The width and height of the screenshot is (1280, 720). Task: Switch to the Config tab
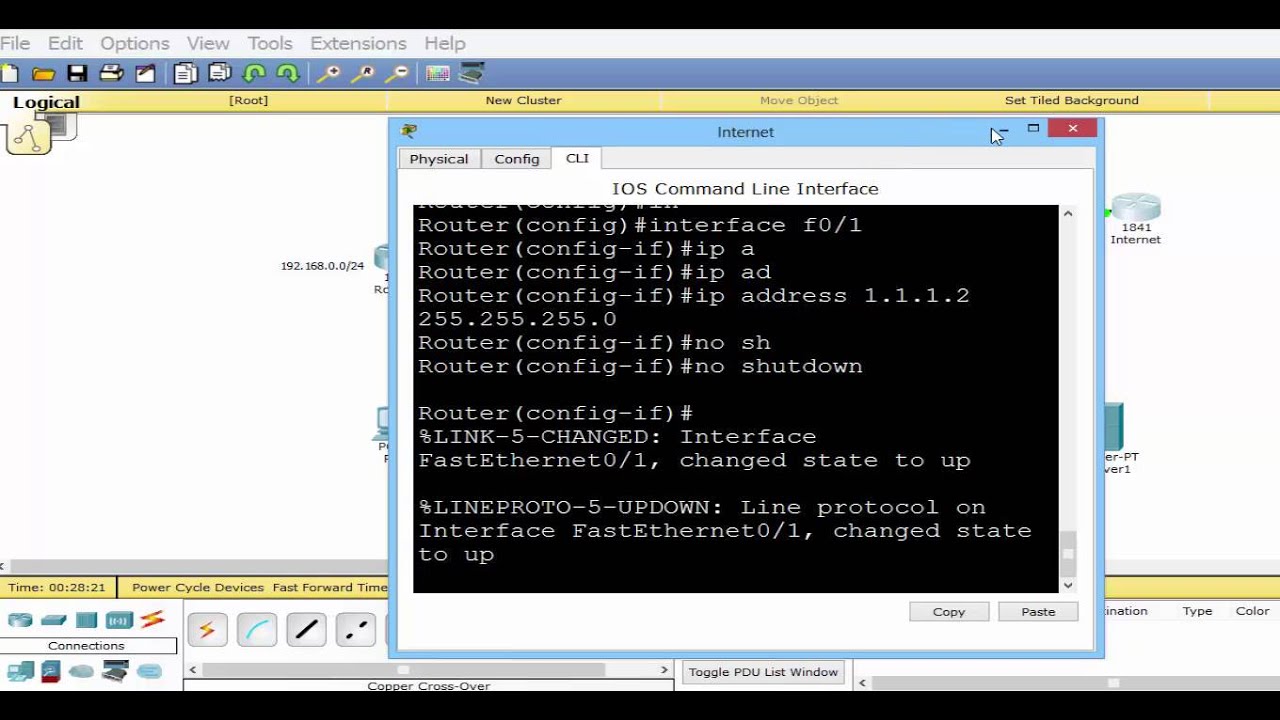(x=517, y=159)
